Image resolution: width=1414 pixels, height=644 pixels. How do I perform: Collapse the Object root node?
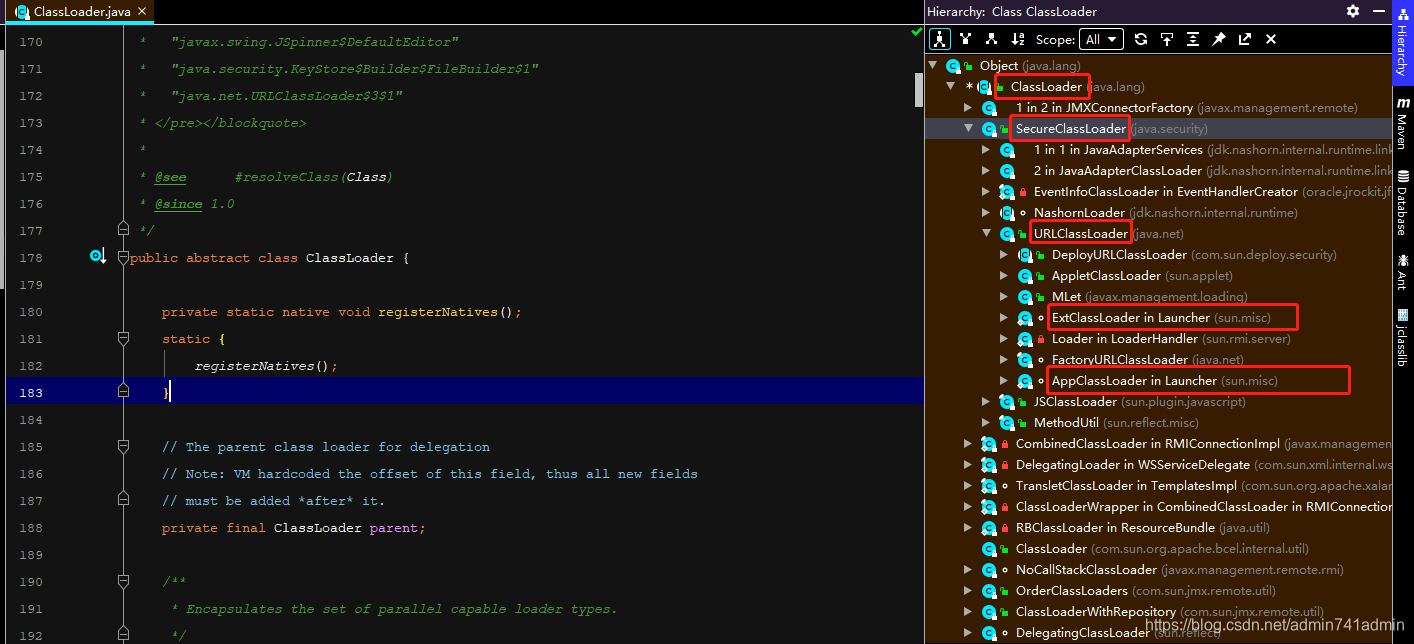click(x=933, y=65)
